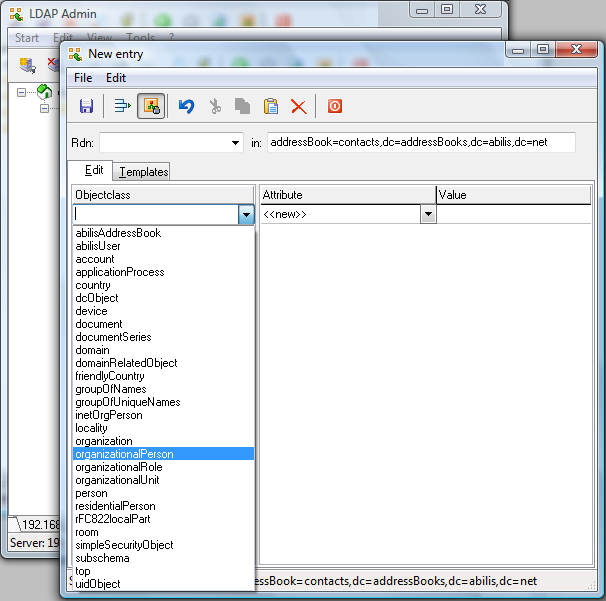Open the Rdn dropdown list
606x601 pixels.
[236, 143]
